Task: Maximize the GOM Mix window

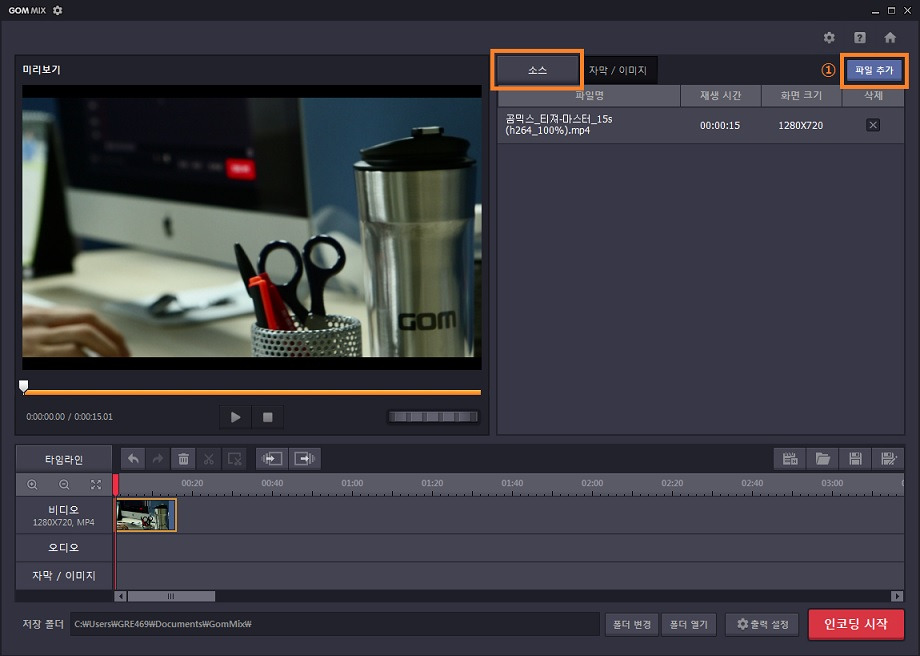Action: [x=891, y=11]
